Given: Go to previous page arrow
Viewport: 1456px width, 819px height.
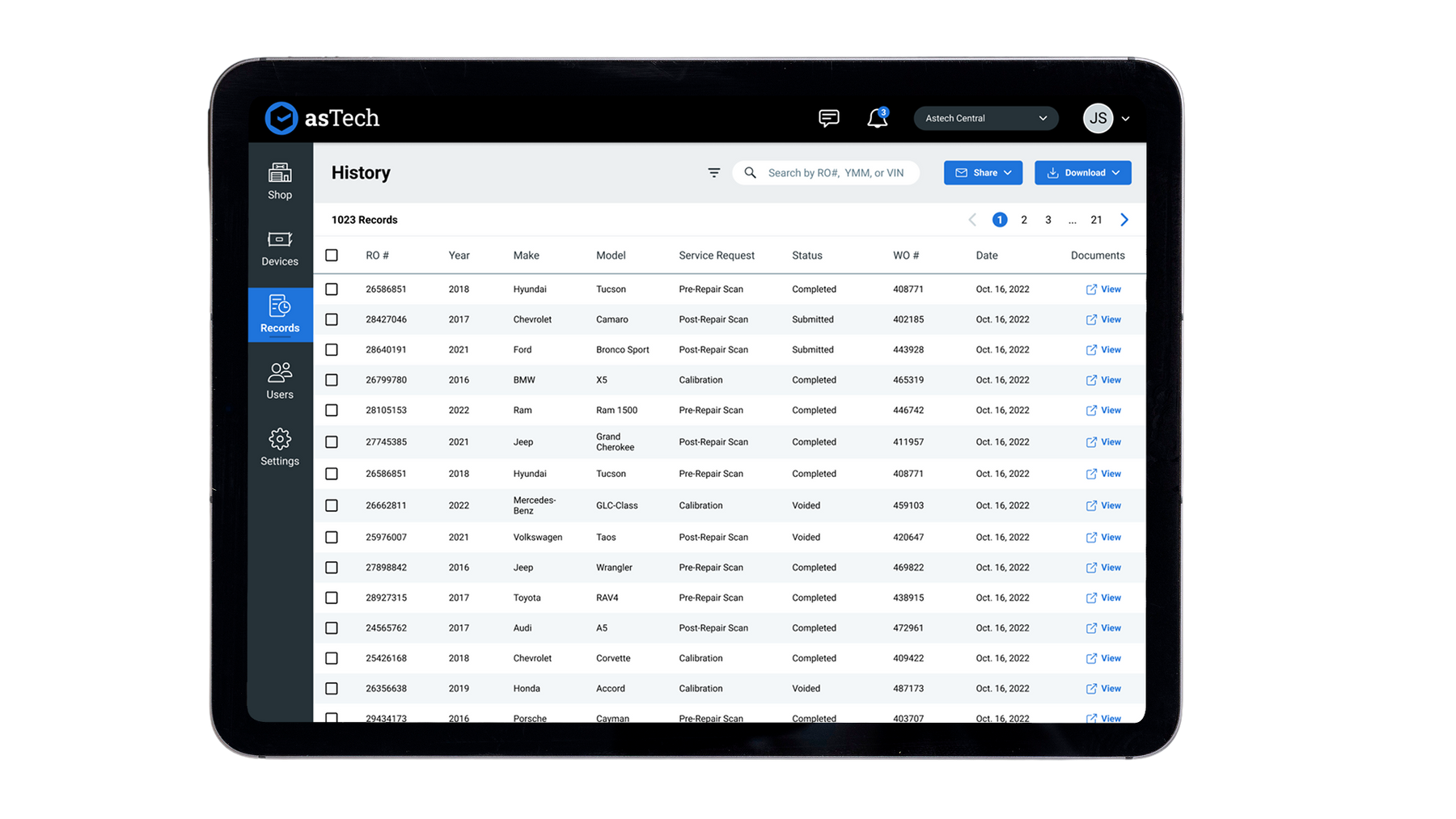Looking at the screenshot, I should click(x=972, y=220).
